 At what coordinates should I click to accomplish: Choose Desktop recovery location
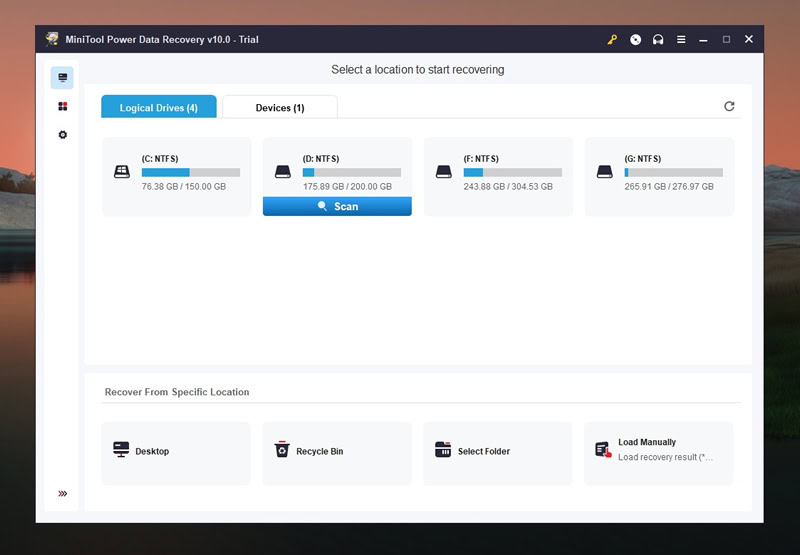tap(176, 453)
